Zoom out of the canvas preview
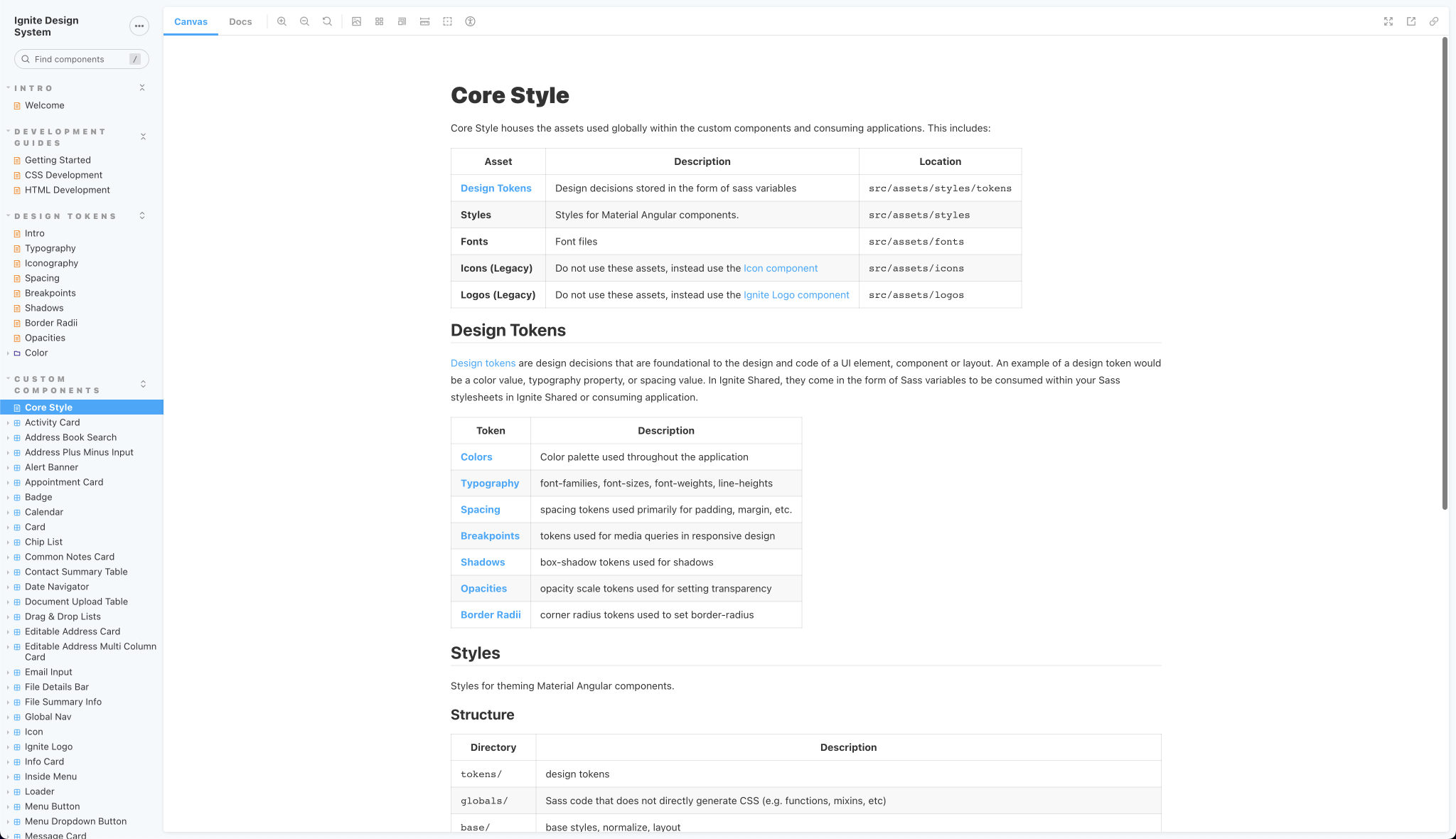1456x839 pixels. 304,21
